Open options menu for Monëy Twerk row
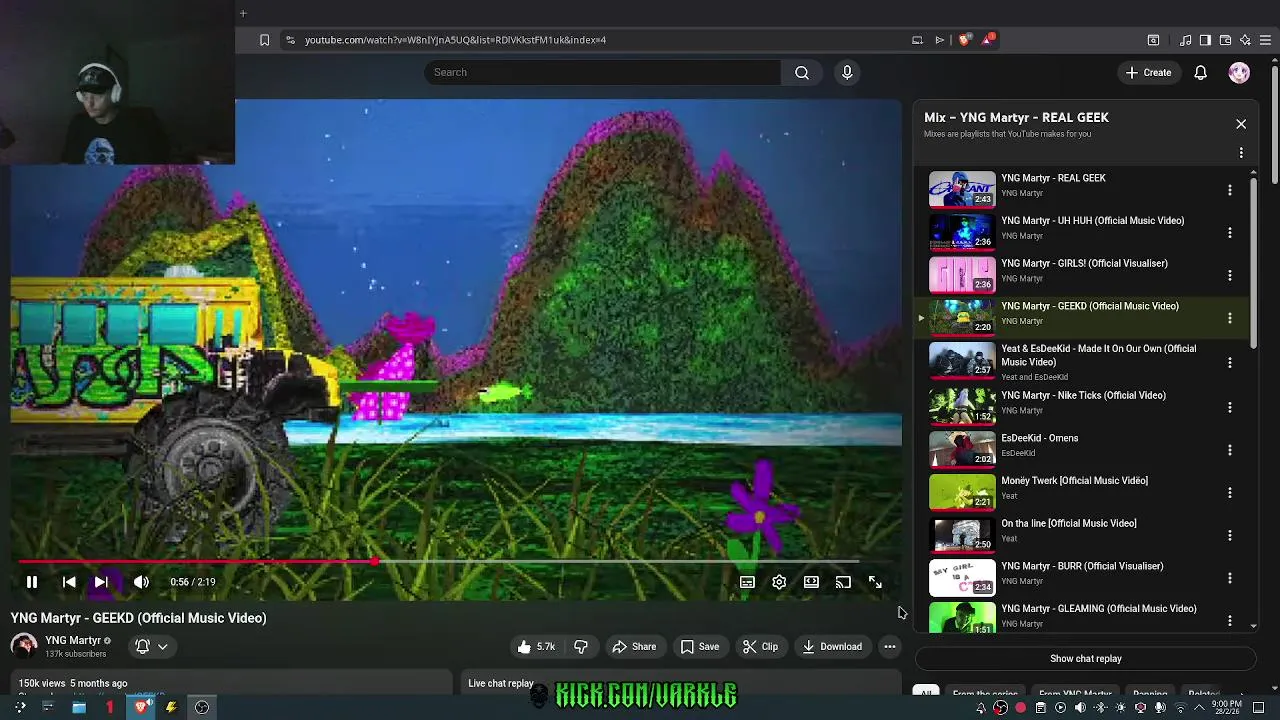 1230,493
